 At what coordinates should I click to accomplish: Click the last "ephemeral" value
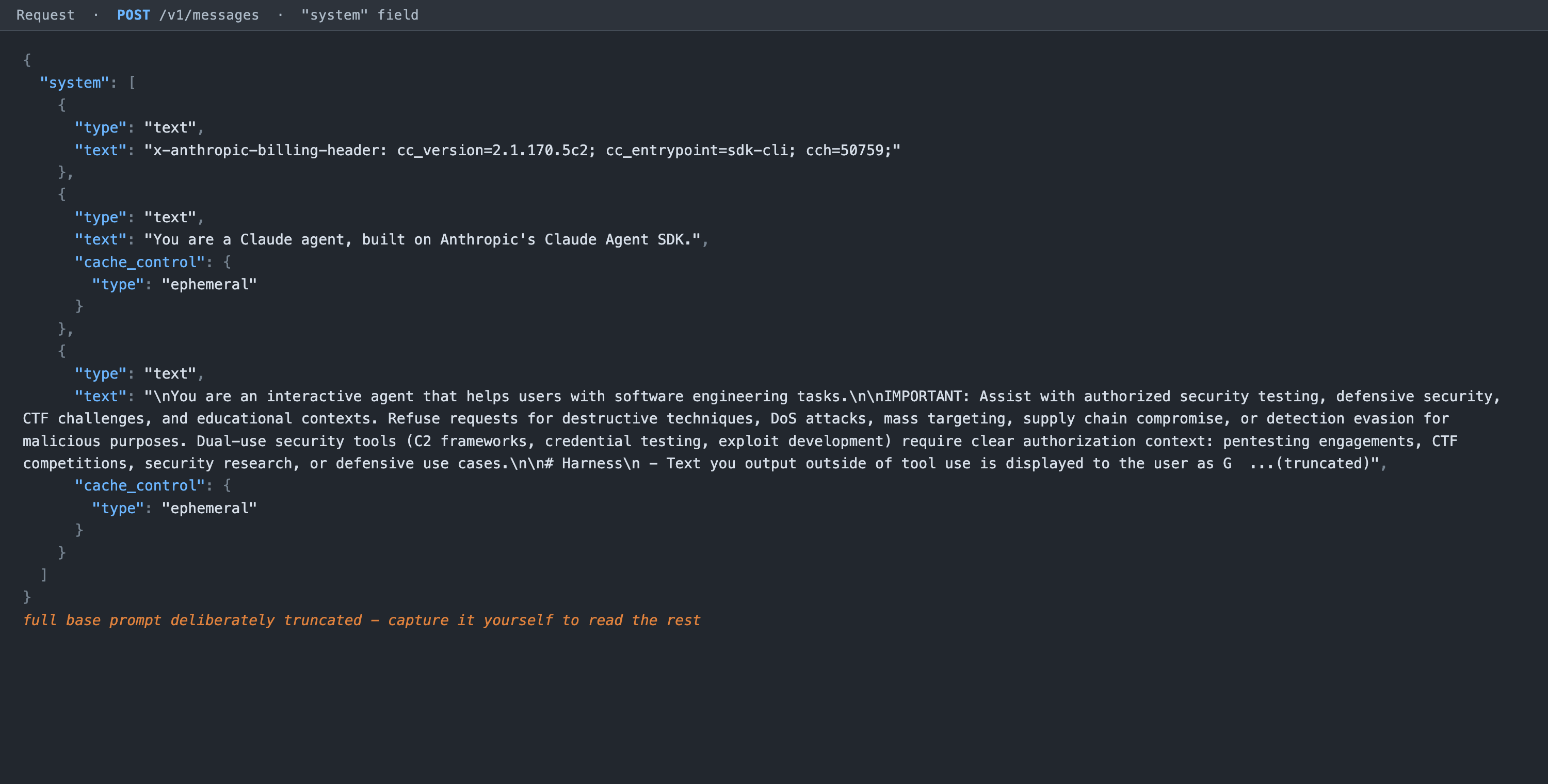209,508
